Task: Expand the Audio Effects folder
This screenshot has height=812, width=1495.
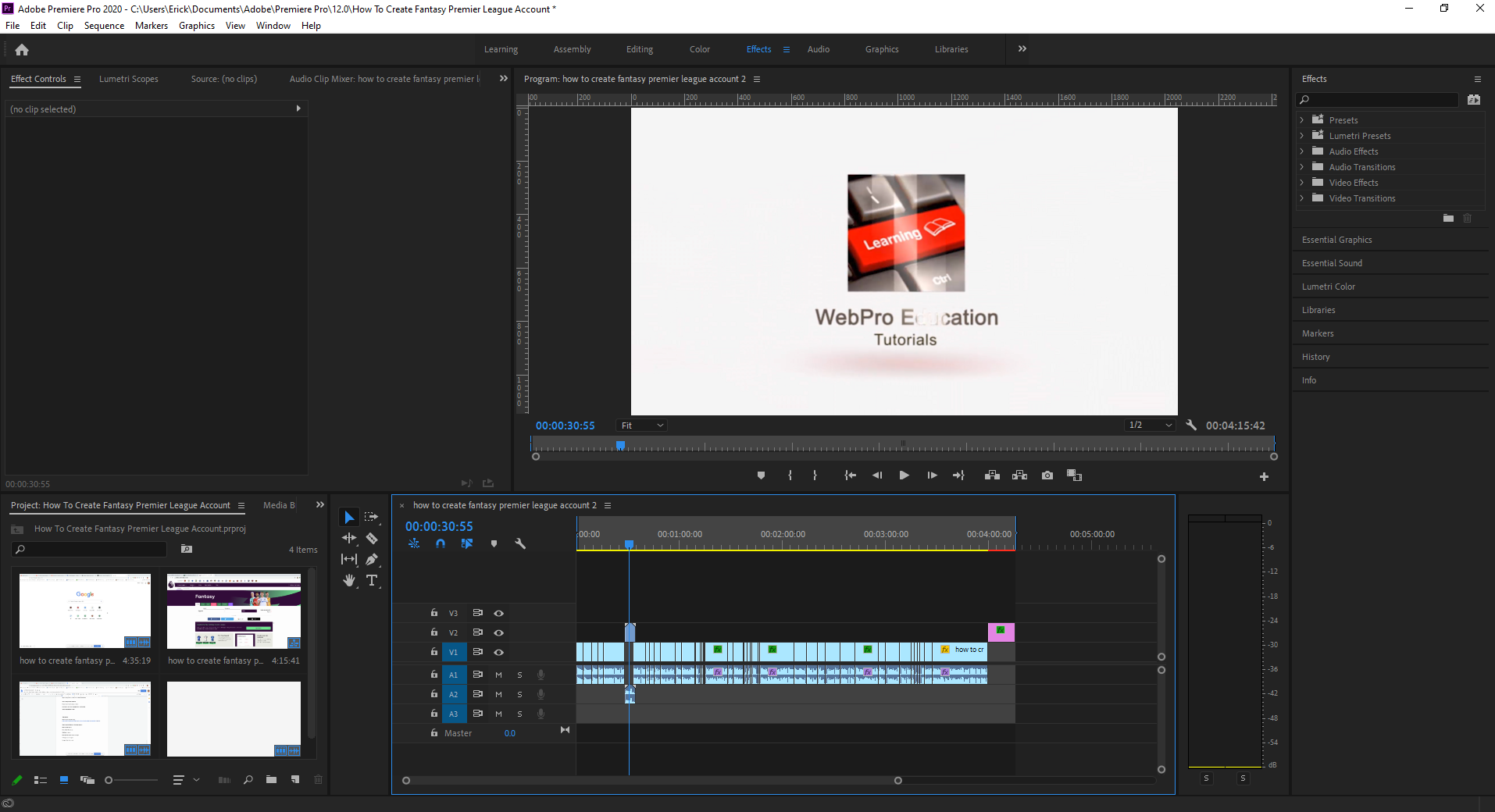Action: (x=1302, y=151)
